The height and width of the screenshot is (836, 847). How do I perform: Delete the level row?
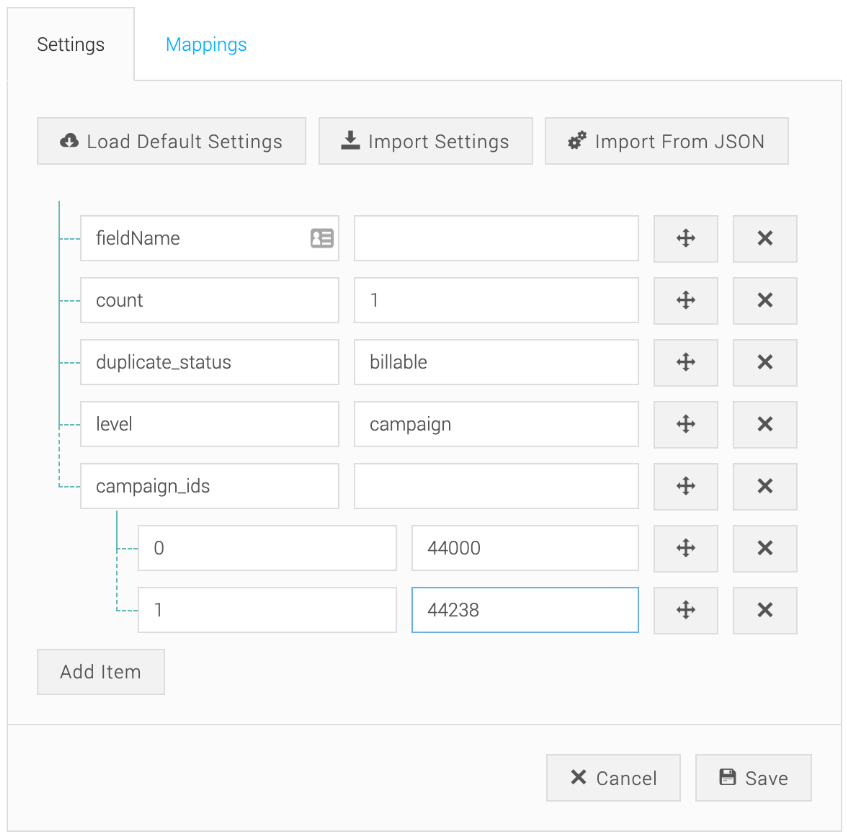click(764, 424)
